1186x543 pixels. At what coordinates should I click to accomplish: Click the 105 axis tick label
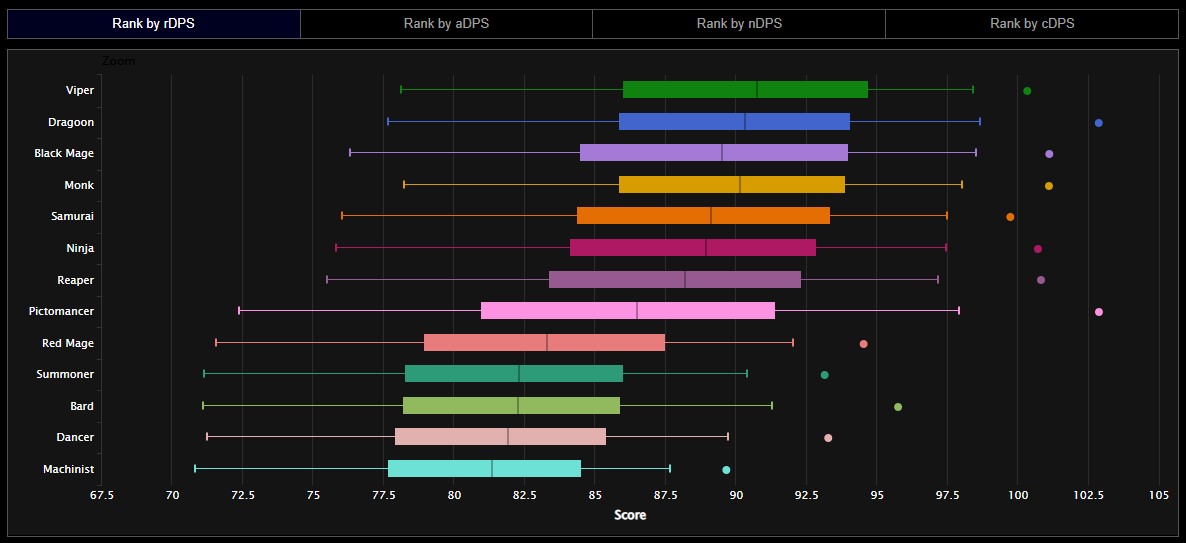point(1159,495)
